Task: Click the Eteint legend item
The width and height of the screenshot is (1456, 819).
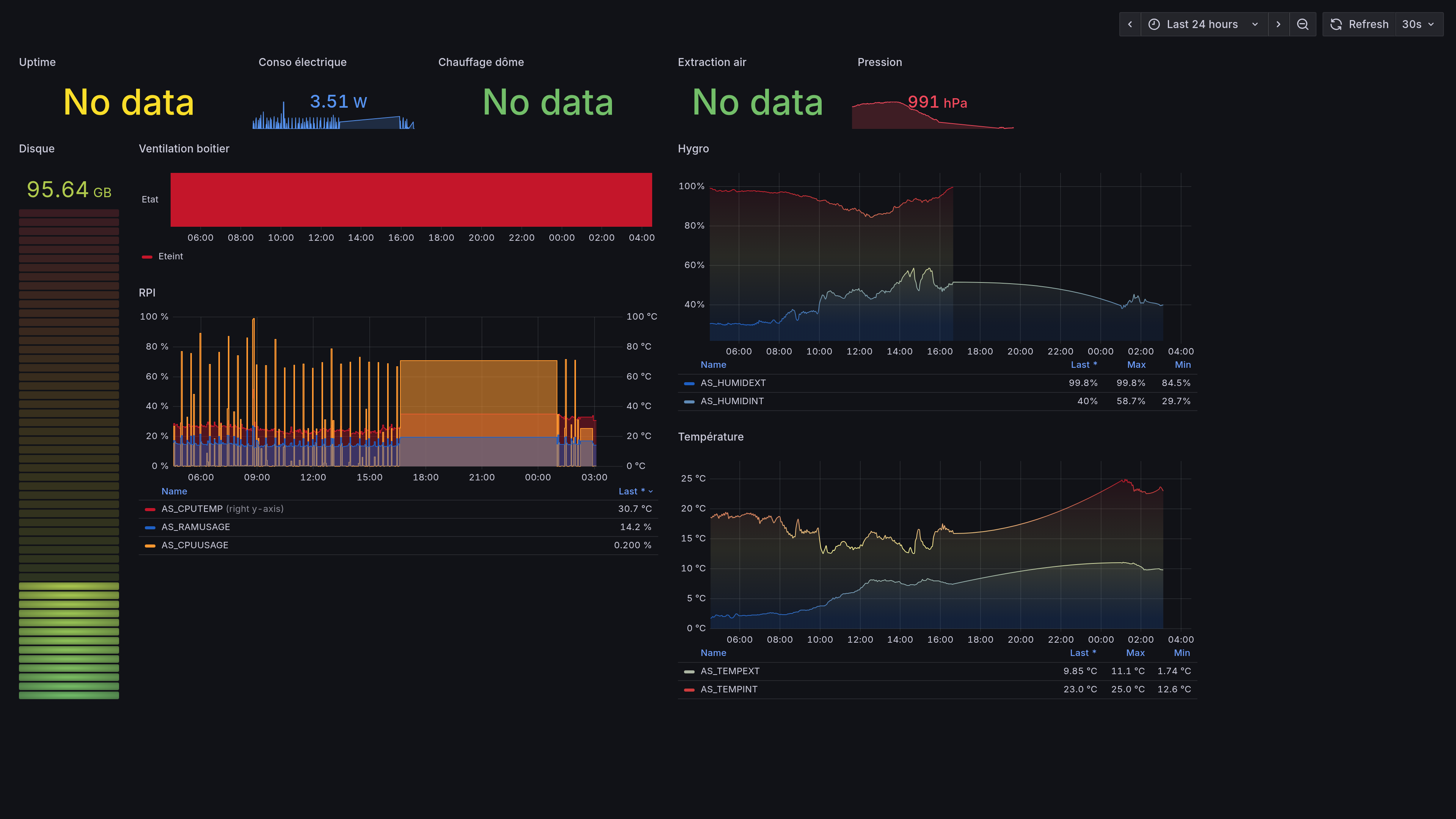Action: [170, 256]
